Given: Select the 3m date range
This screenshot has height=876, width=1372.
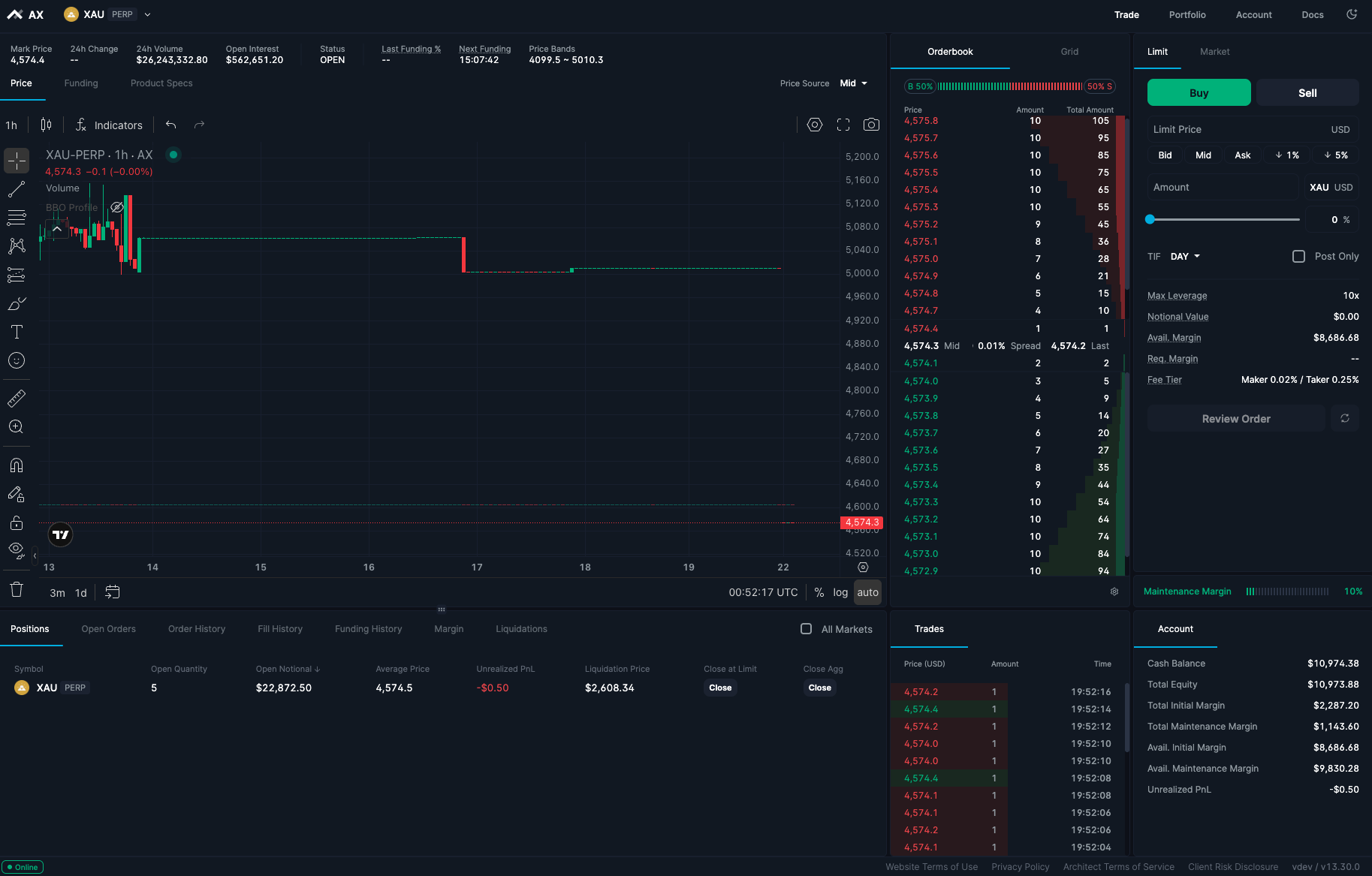Looking at the screenshot, I should tap(57, 593).
